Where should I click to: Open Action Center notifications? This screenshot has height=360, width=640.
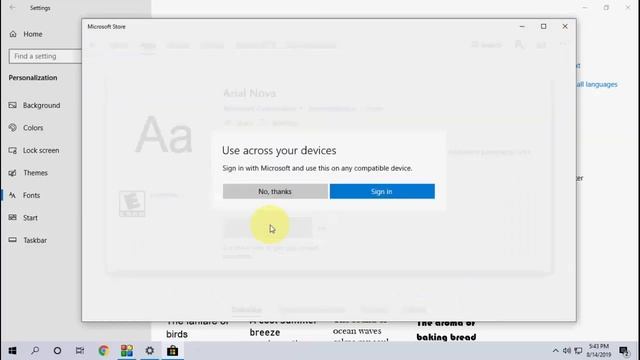(x=624, y=351)
